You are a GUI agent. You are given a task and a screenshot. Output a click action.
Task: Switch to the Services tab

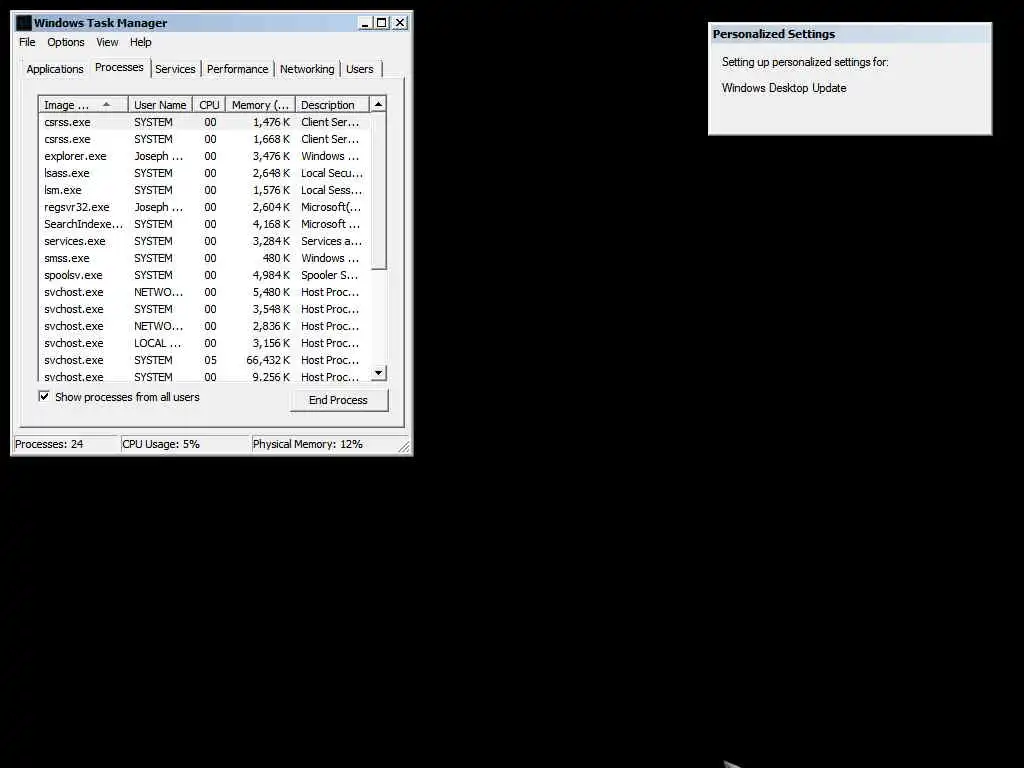click(x=175, y=69)
